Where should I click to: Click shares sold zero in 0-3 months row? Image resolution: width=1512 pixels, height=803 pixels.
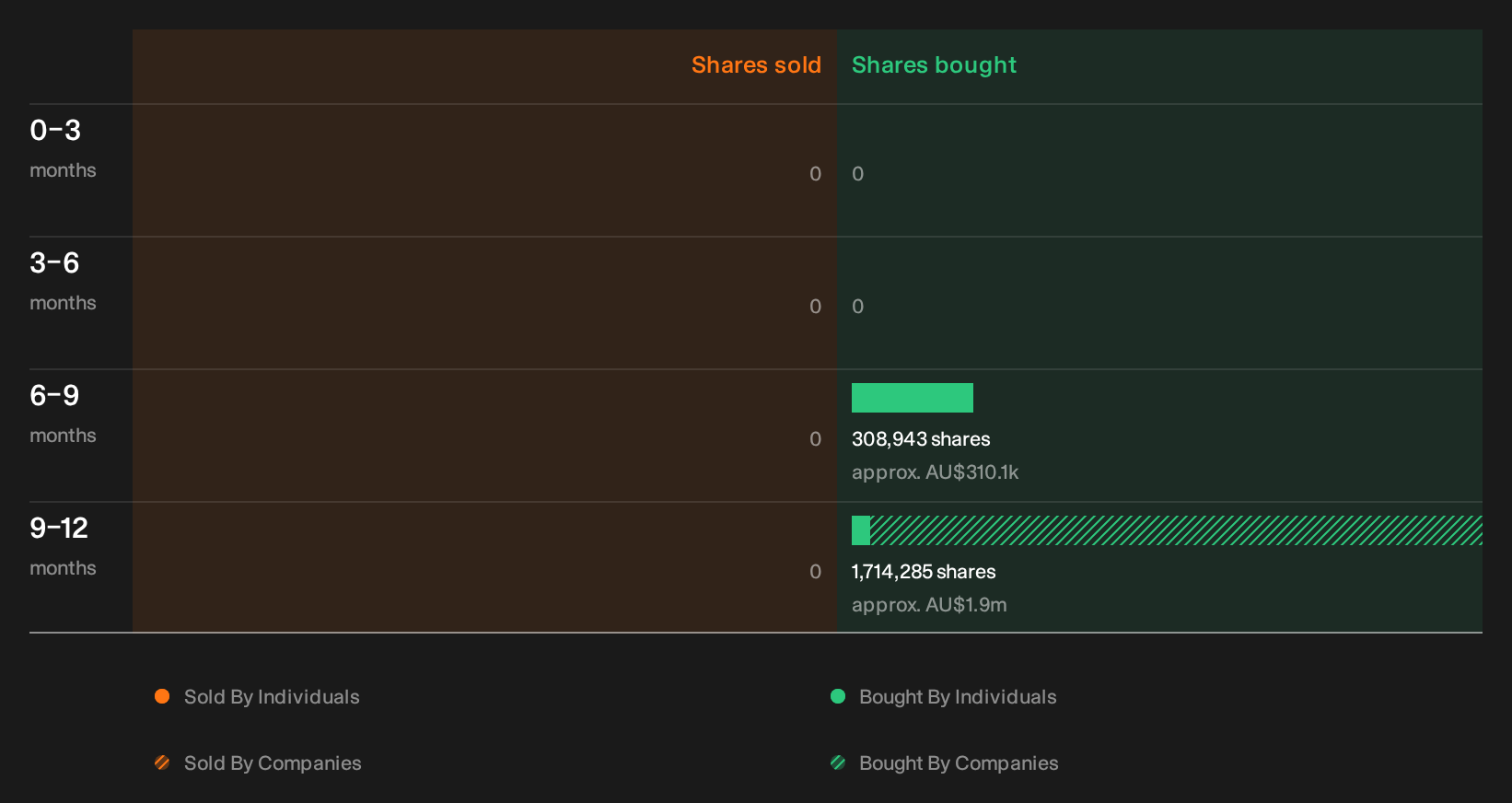815,174
